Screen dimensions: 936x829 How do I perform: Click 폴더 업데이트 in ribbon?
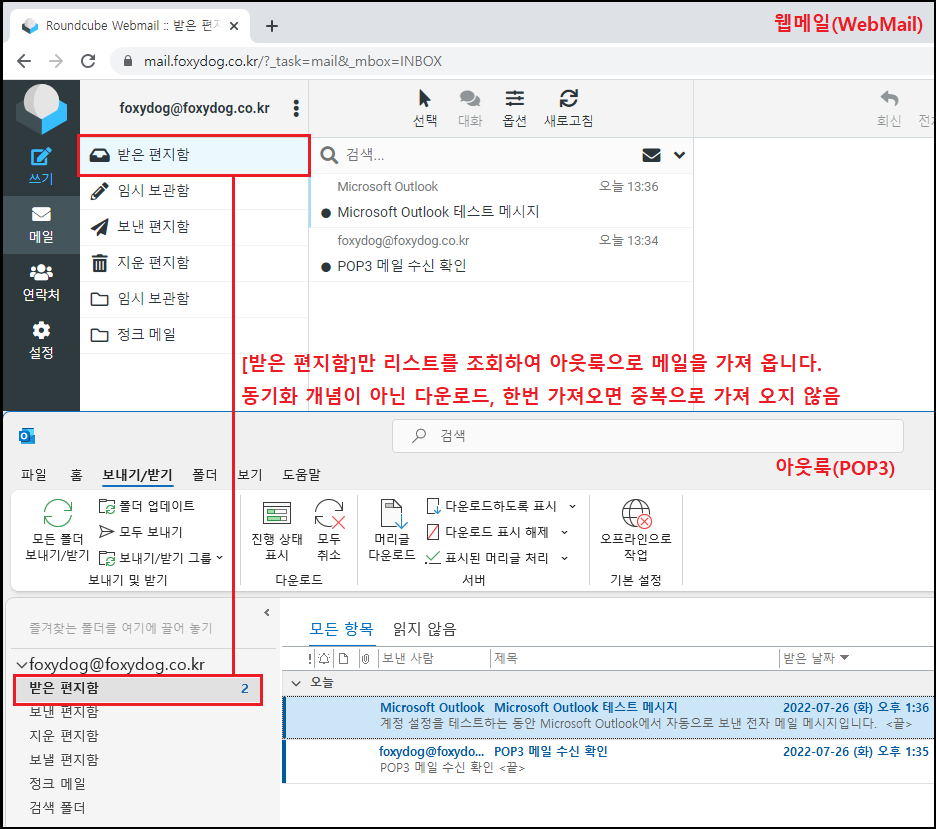(147, 506)
